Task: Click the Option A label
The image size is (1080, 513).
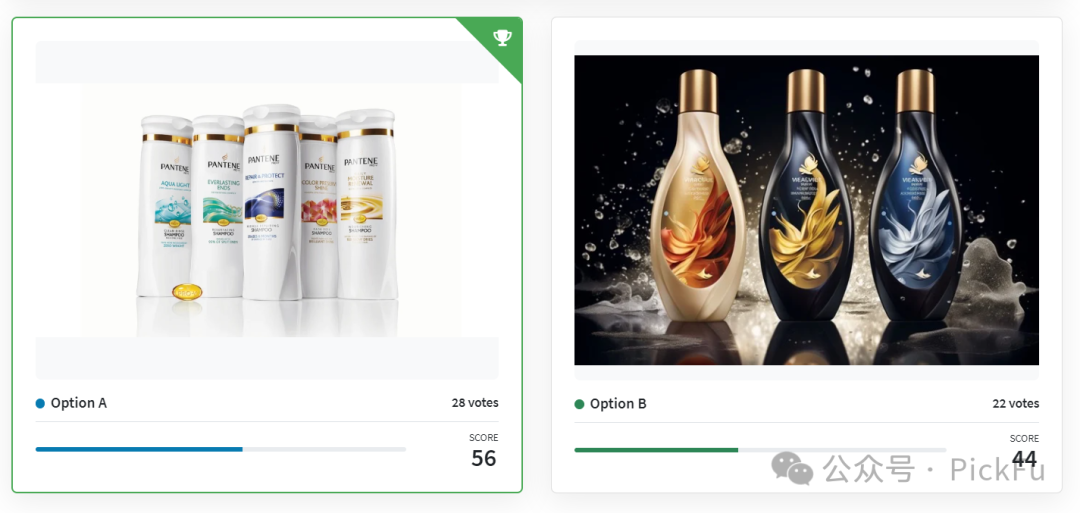Action: pos(79,404)
